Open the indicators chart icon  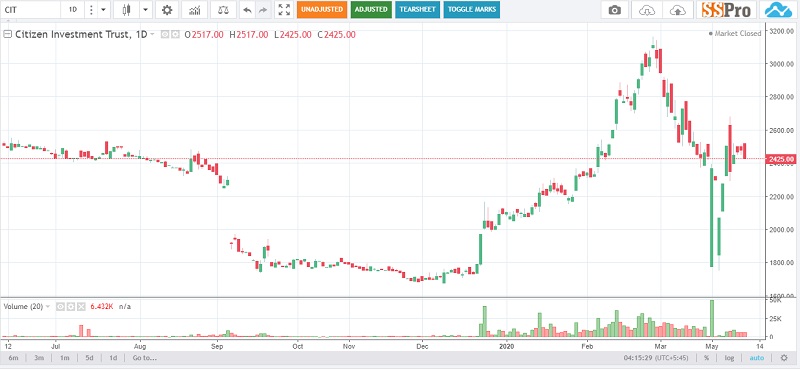(194, 10)
